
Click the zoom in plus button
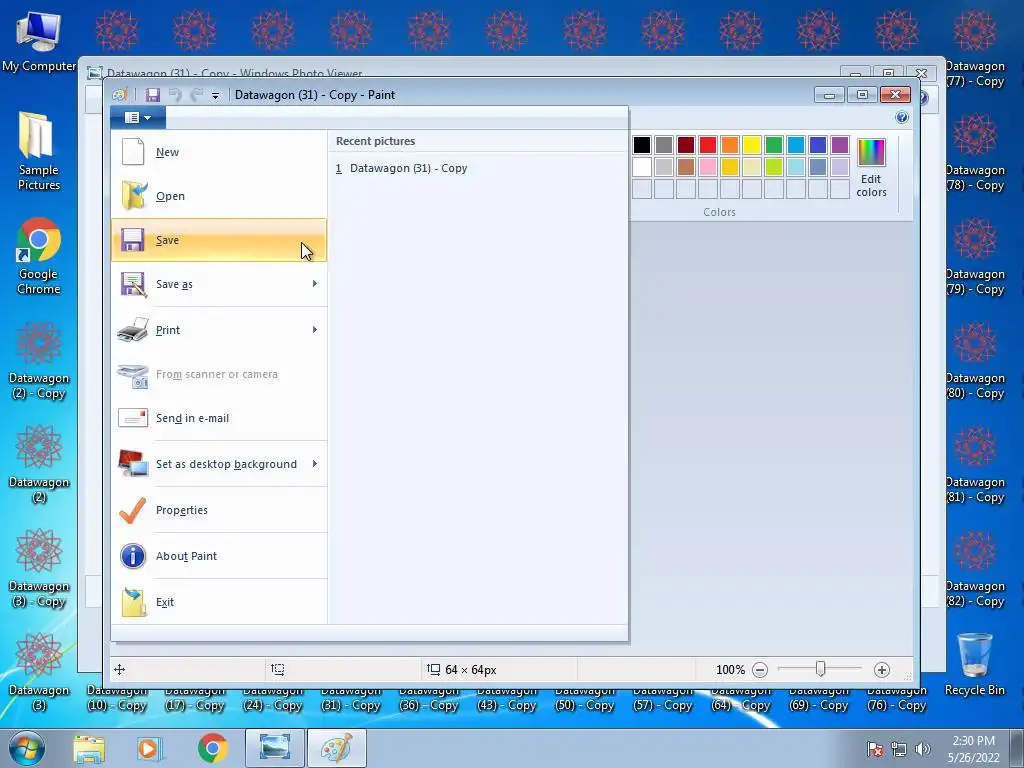click(x=882, y=670)
